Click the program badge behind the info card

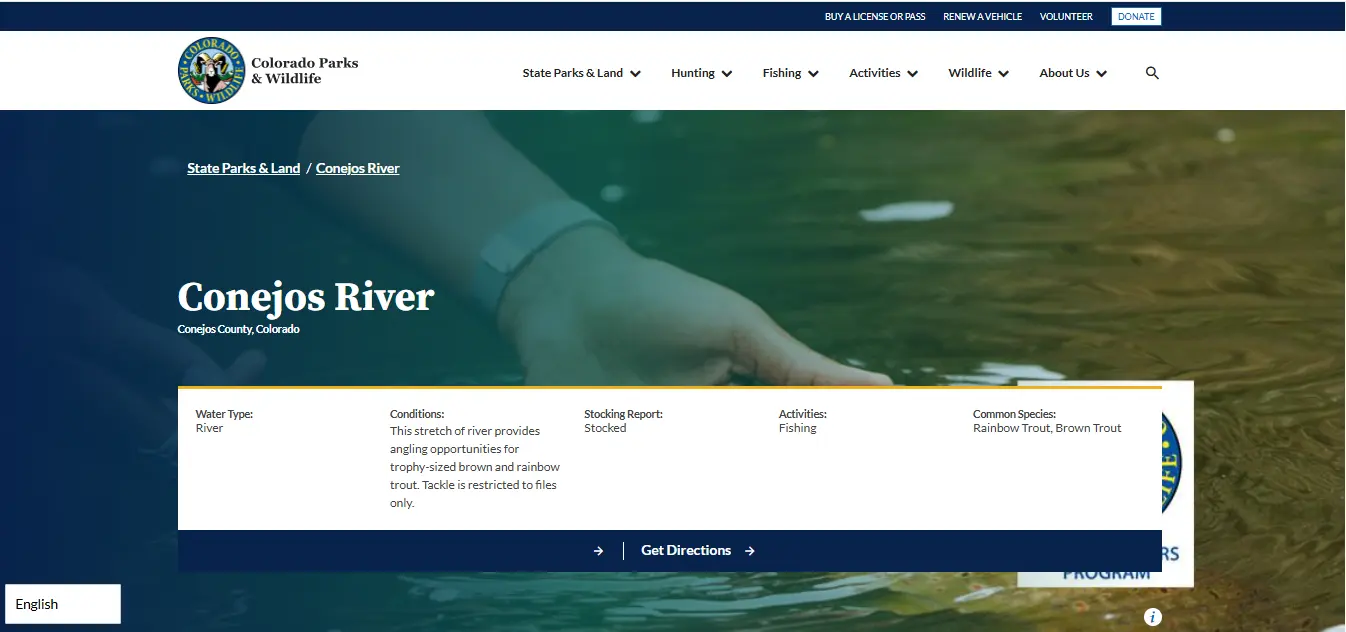pos(1177,483)
